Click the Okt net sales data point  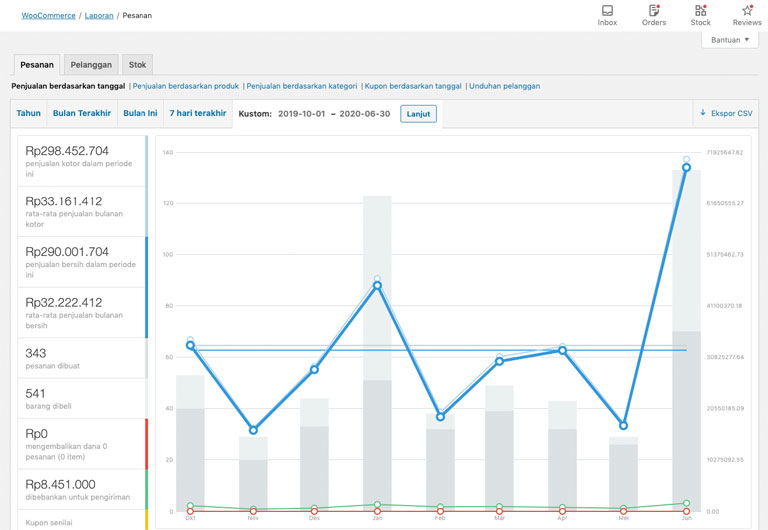pos(191,345)
